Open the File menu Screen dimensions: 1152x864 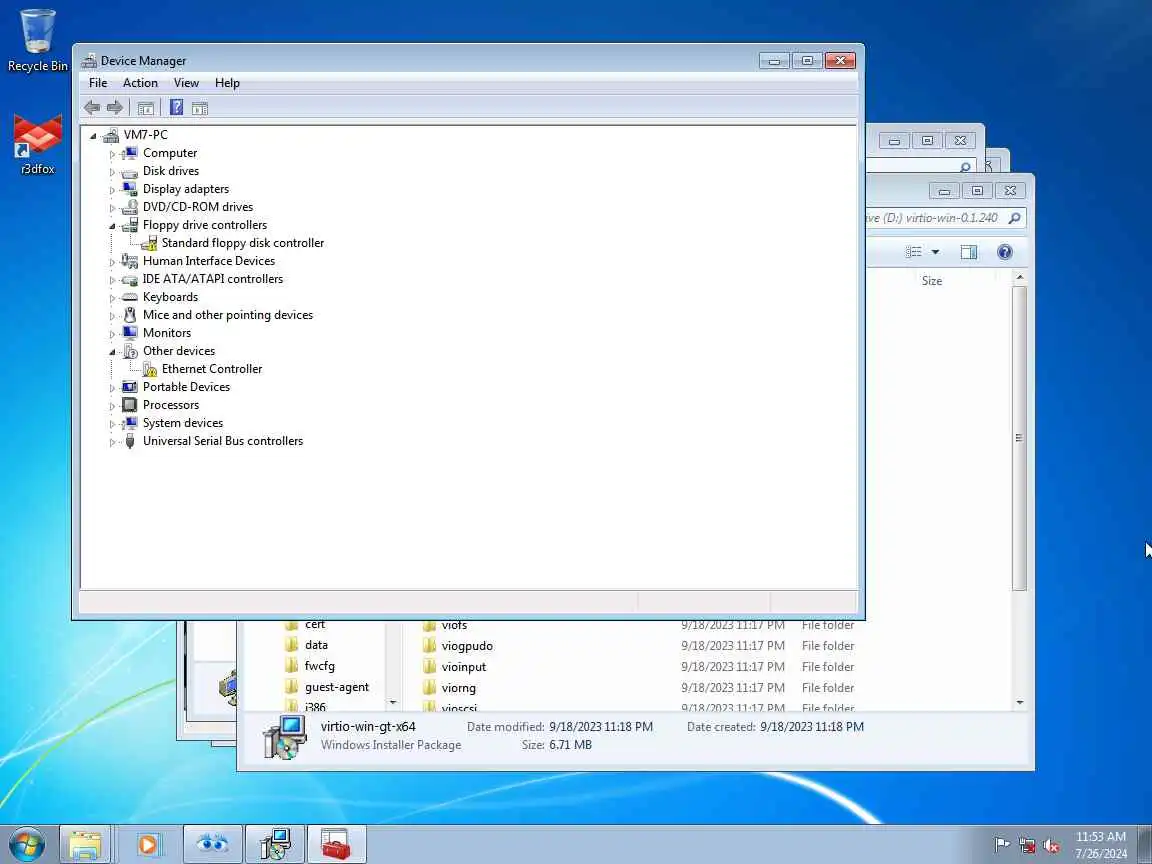[98, 83]
